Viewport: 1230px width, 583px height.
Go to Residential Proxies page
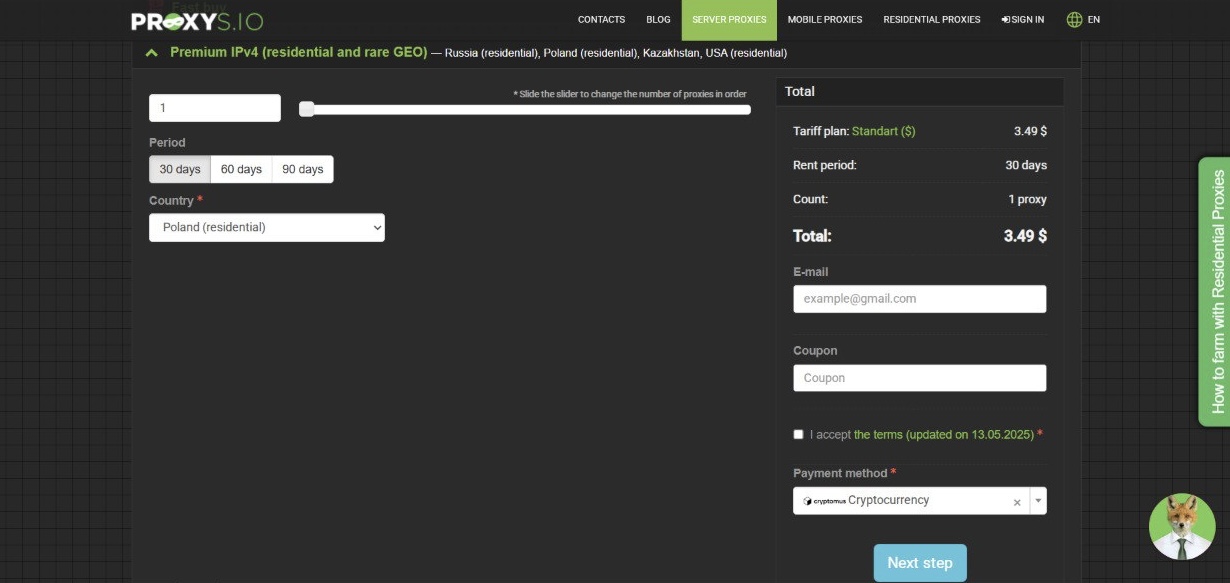932,19
